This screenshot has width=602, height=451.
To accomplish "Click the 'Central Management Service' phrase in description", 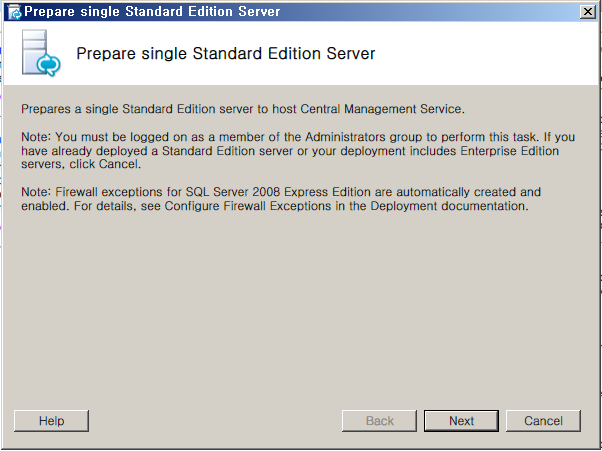I will (x=380, y=109).
